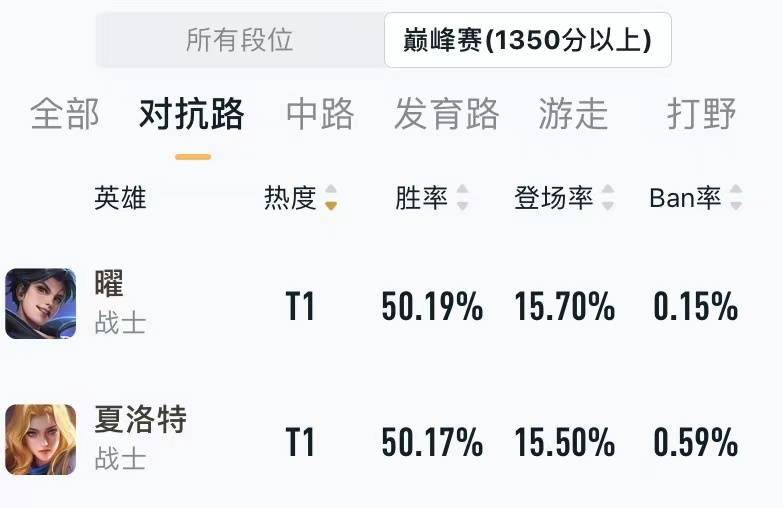Open hero name 夏洛特

coord(141,419)
